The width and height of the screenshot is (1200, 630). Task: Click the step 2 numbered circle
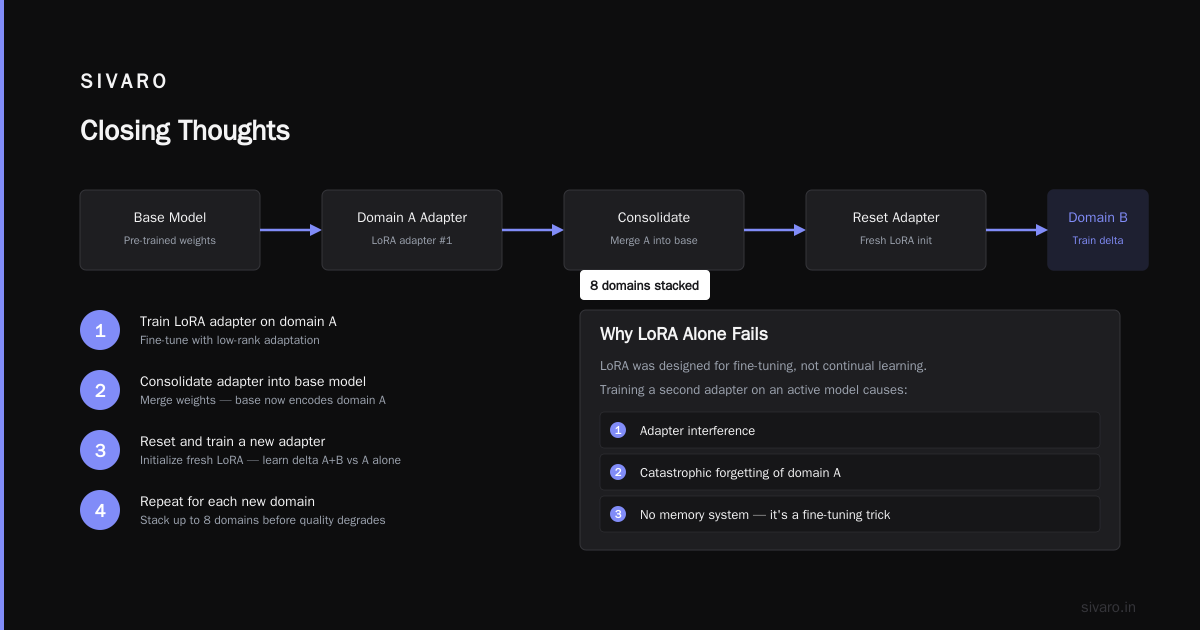100,390
